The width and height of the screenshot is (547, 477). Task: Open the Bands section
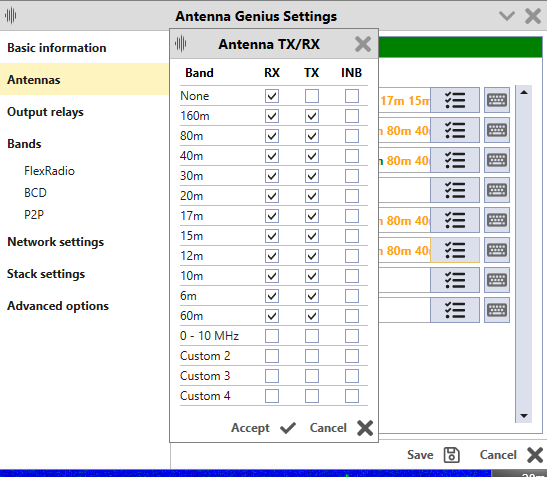24,144
